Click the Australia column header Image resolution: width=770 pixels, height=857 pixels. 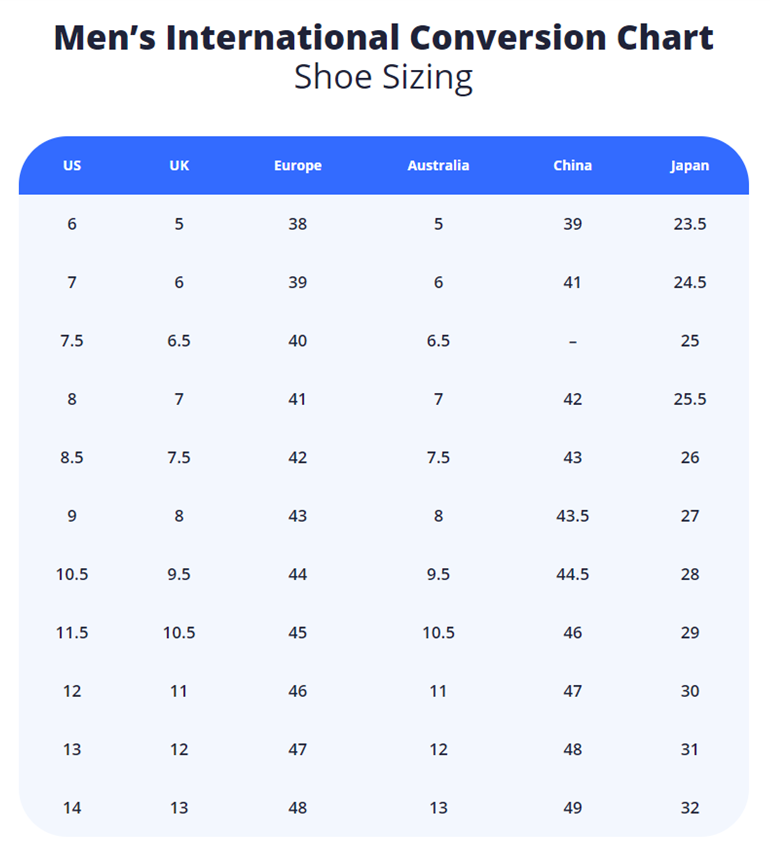click(438, 165)
